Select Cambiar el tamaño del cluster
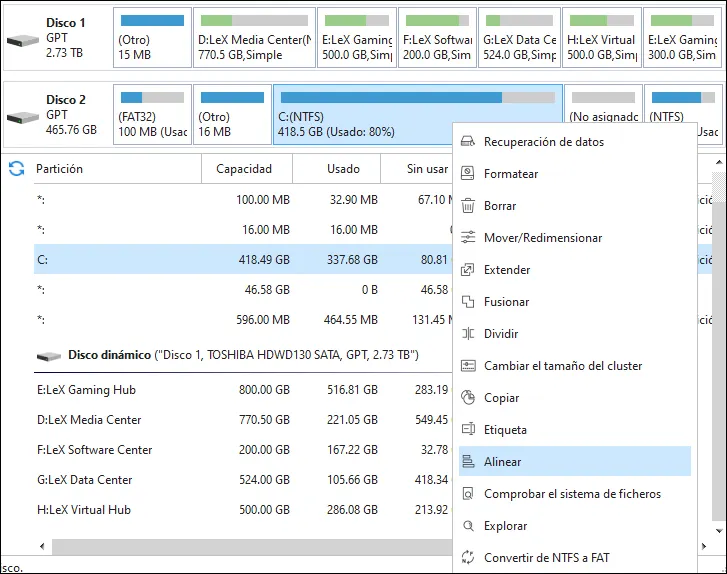 coord(575,365)
